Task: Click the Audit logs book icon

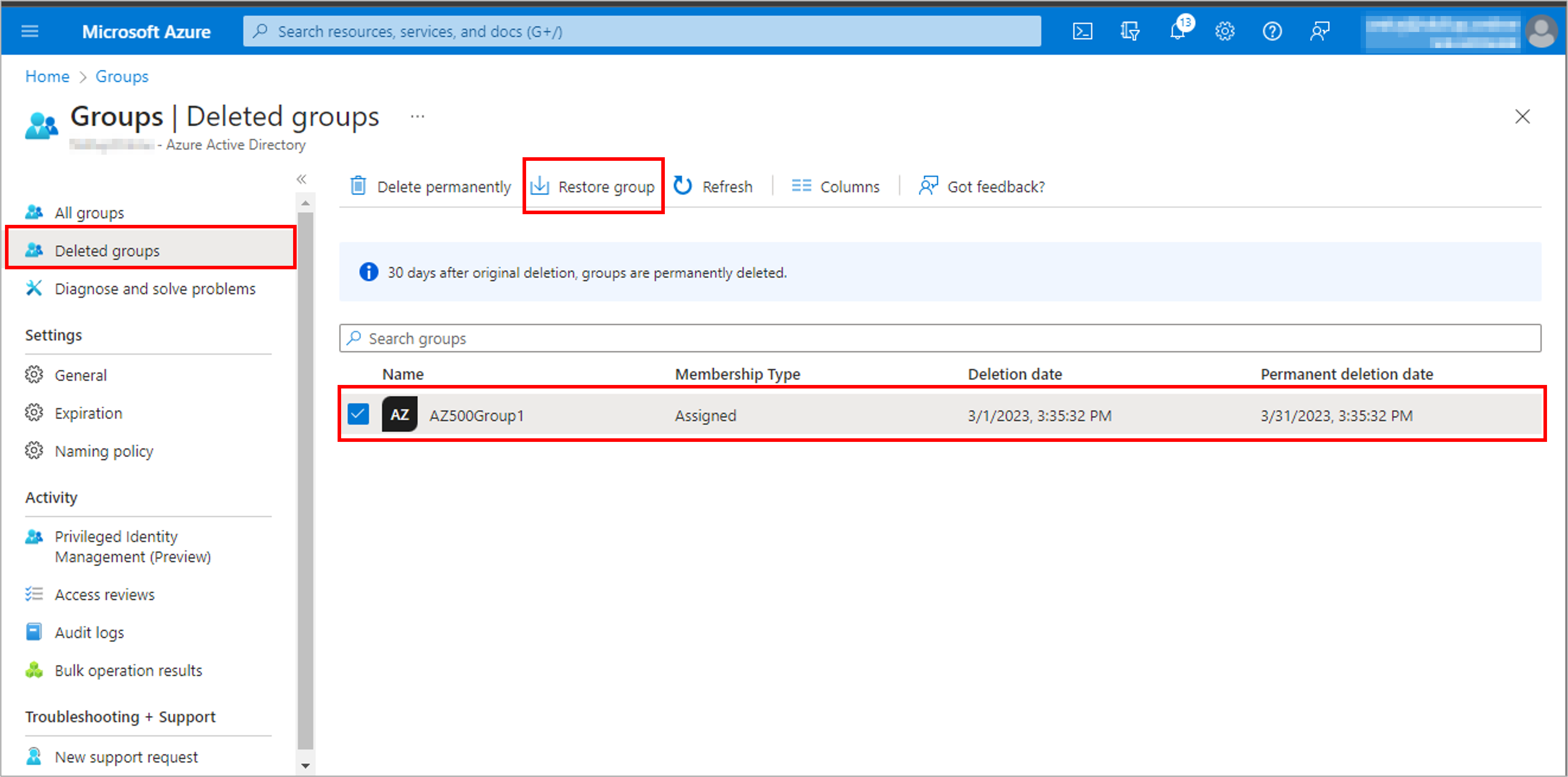Action: click(34, 632)
